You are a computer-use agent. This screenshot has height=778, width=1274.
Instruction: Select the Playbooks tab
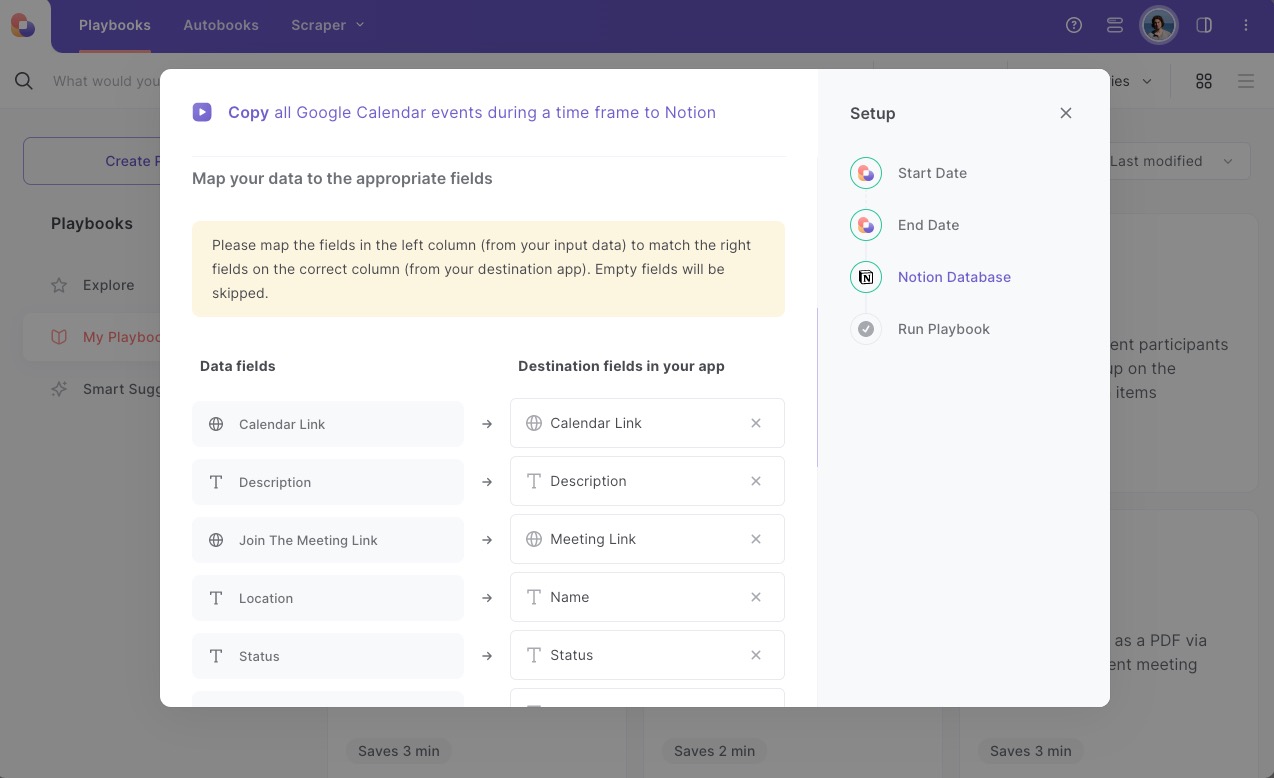[x=115, y=25]
